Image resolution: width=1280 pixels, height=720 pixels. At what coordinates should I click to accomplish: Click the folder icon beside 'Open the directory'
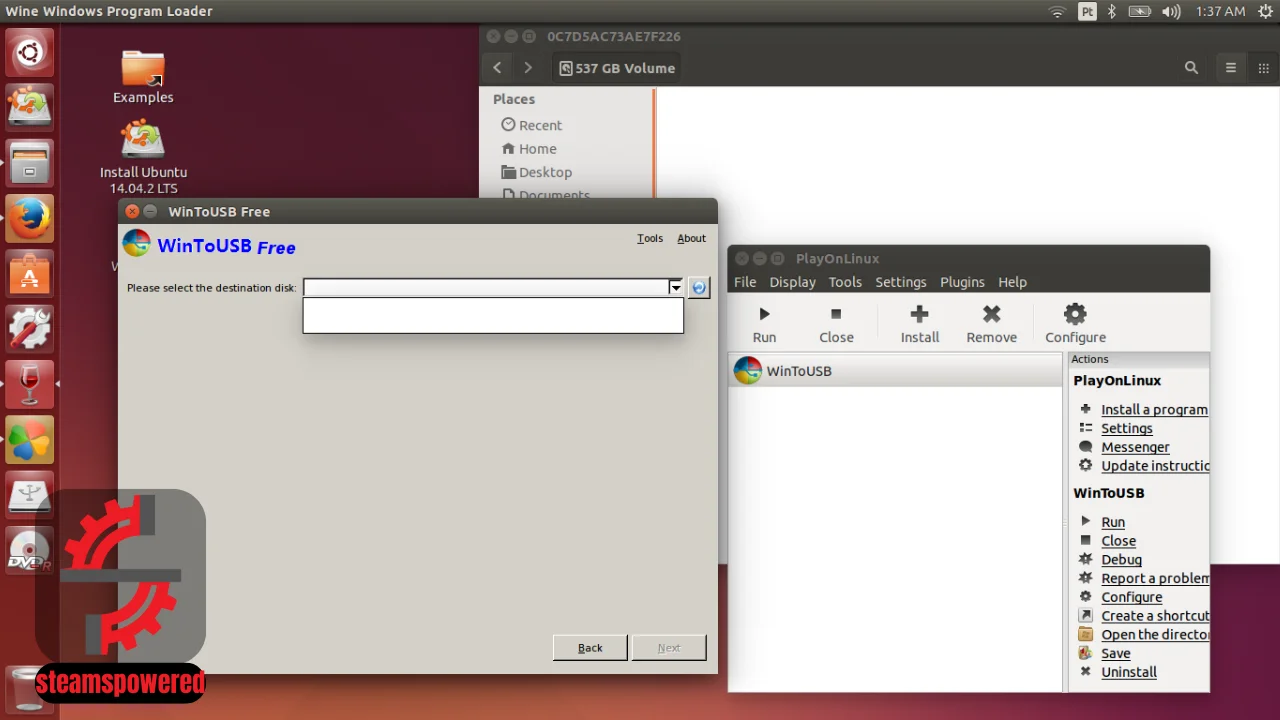pos(1086,634)
